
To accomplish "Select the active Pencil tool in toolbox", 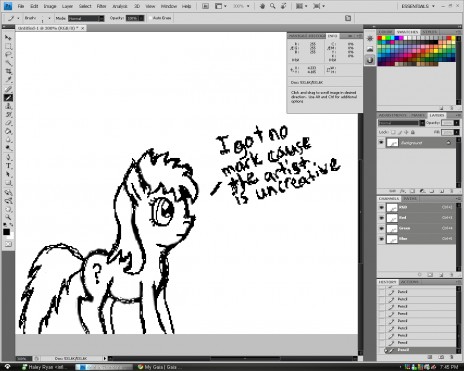I will [x=8, y=98].
